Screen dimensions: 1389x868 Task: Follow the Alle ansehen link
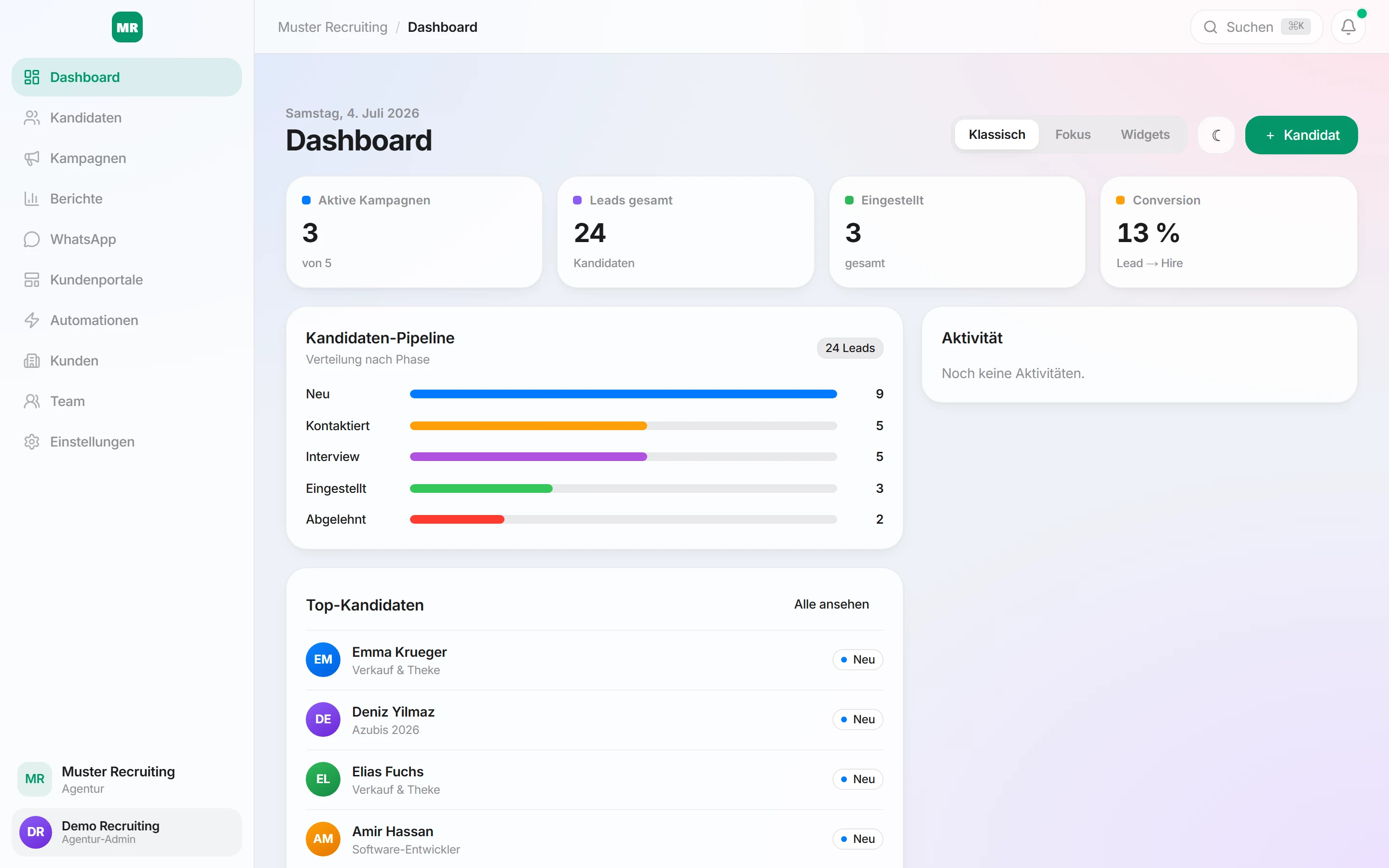831,604
